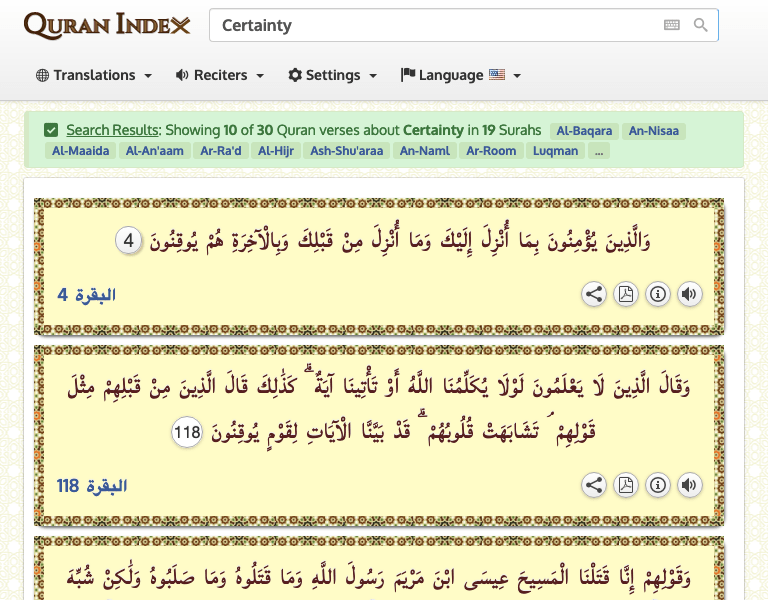Click the magnifier search icon
This screenshot has height=600, width=768.
point(701,25)
